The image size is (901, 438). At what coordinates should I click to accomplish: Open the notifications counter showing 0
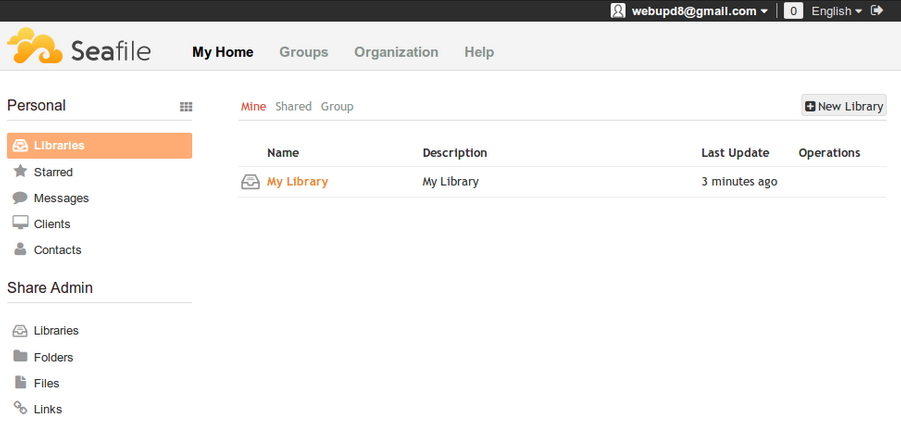[x=793, y=11]
